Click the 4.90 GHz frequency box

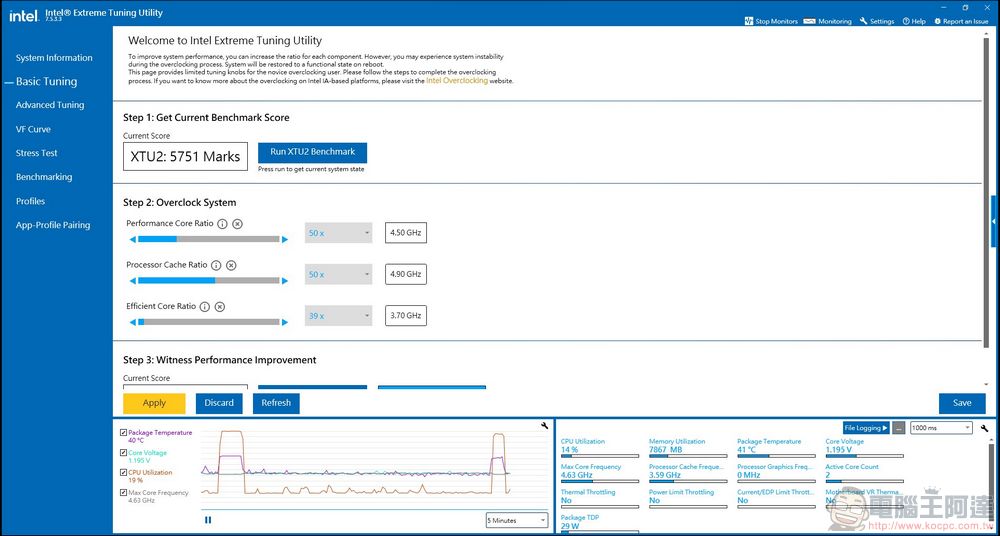406,274
